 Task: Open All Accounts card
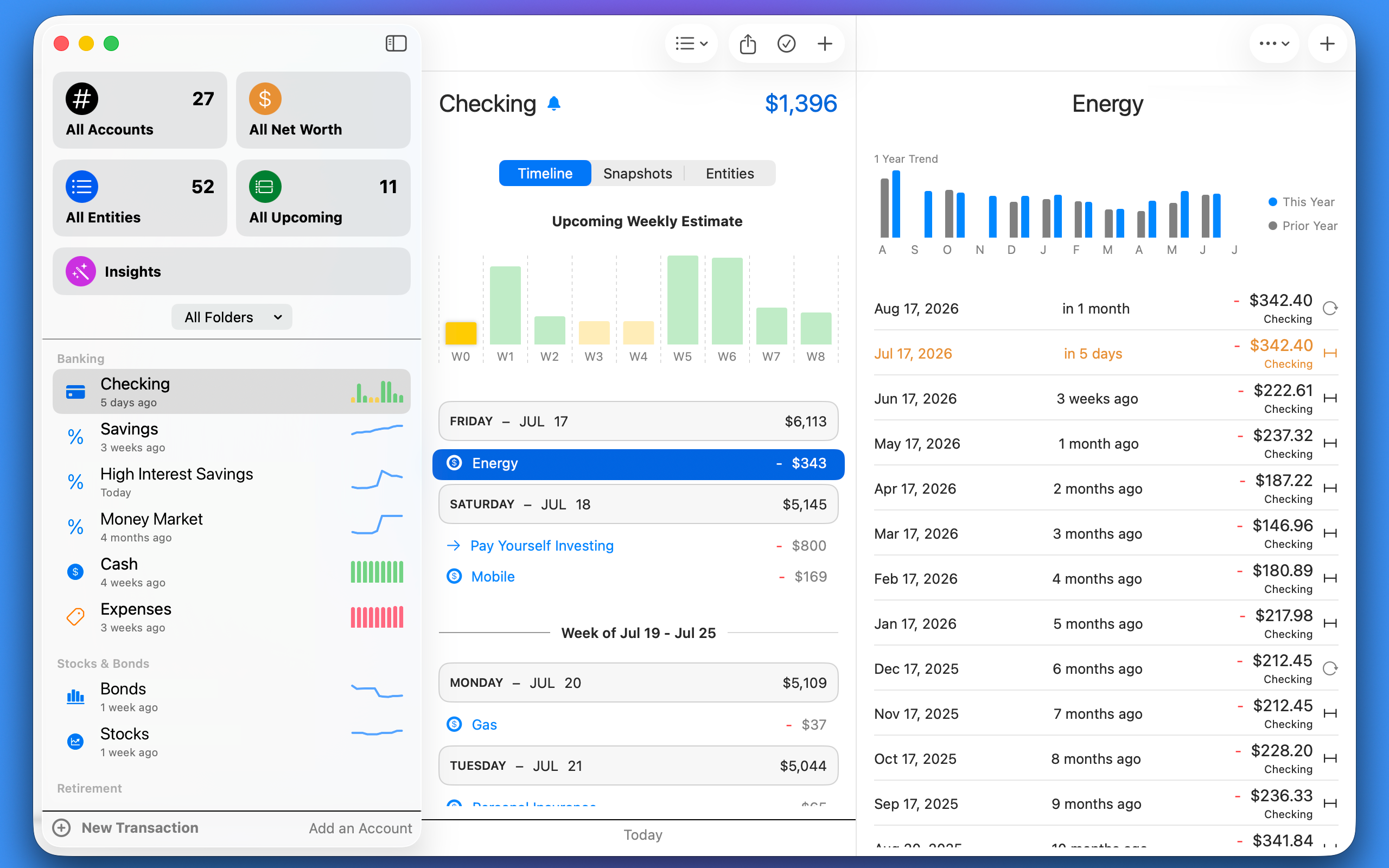click(x=139, y=110)
